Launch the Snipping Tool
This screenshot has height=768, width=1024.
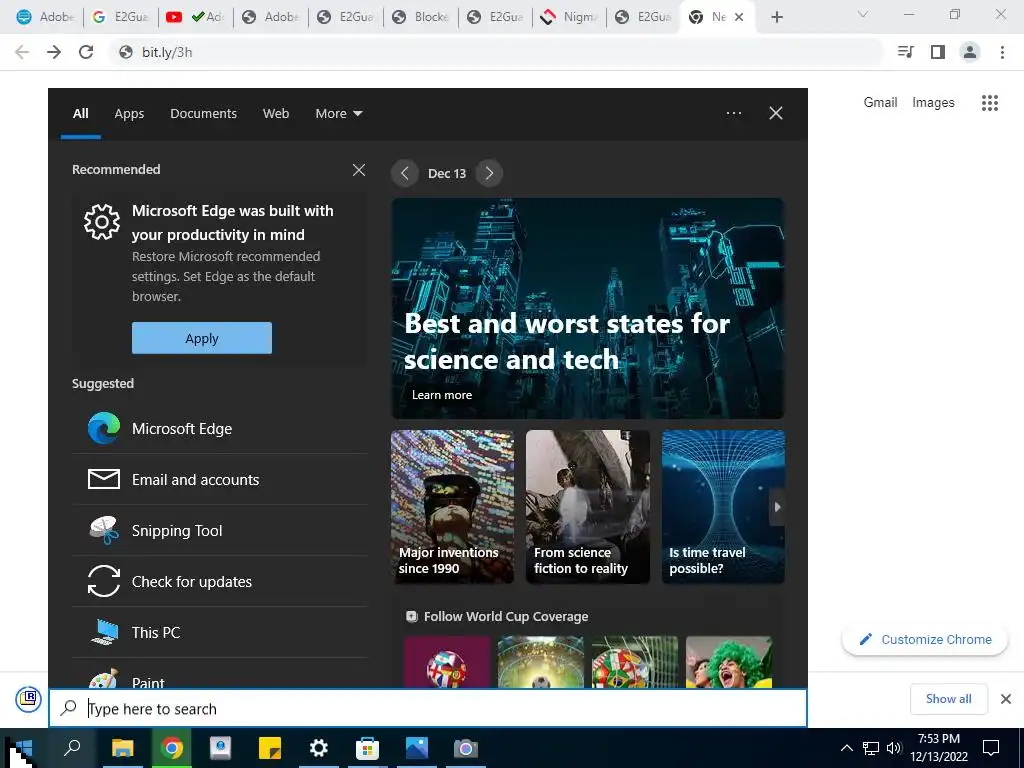(219, 530)
